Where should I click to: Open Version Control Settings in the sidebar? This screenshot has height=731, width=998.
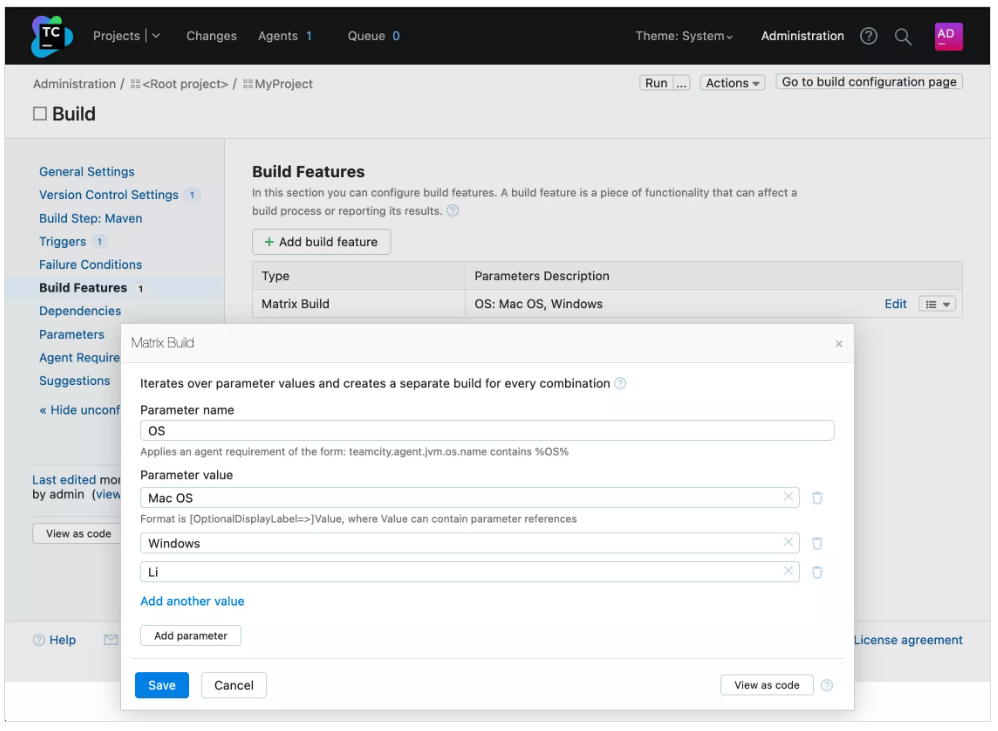click(x=109, y=195)
